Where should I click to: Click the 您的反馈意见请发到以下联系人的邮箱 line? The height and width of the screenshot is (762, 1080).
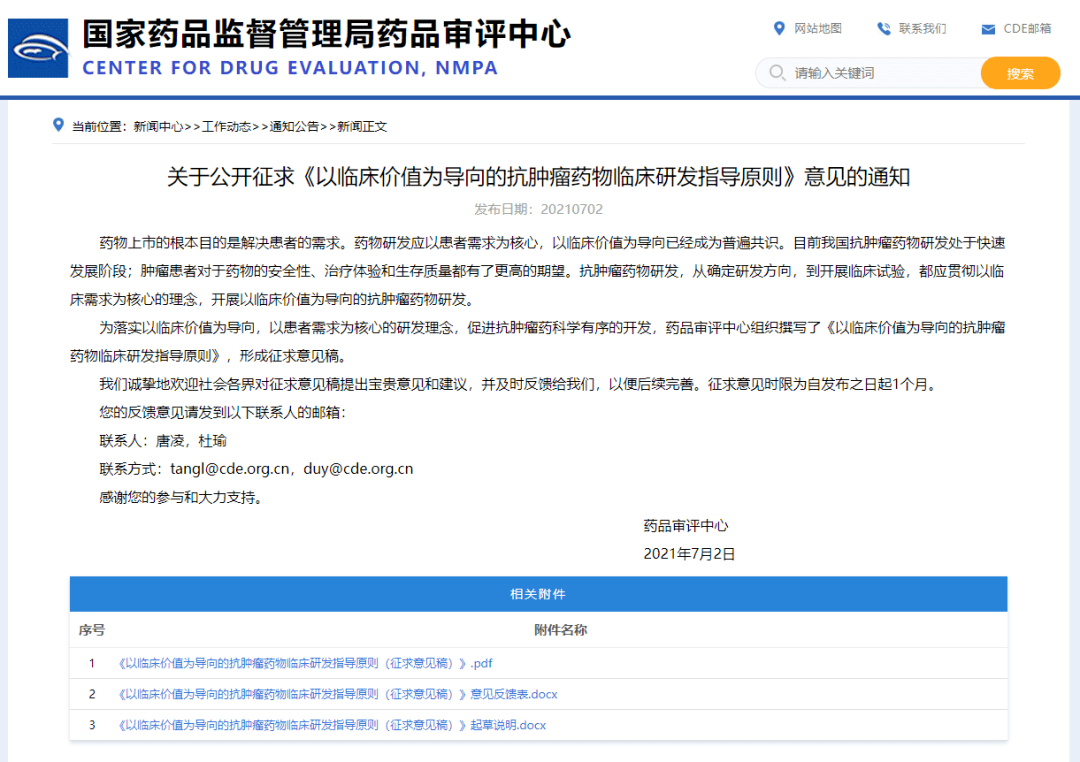pyautogui.click(x=222, y=413)
